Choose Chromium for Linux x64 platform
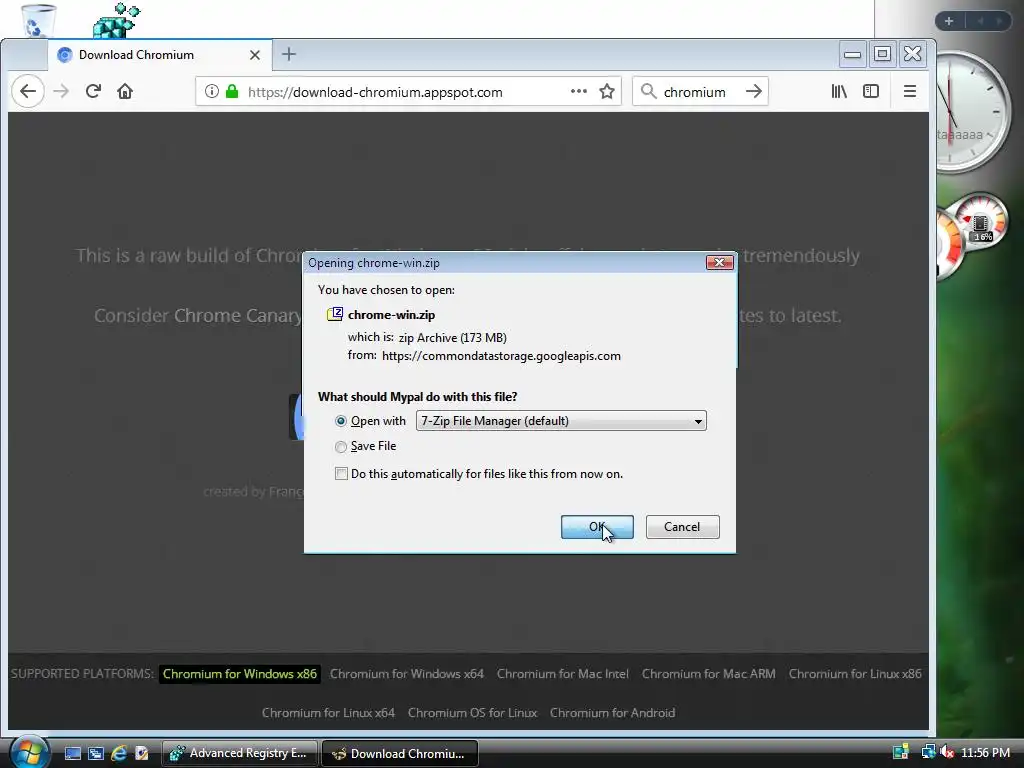The image size is (1024, 768). click(328, 713)
